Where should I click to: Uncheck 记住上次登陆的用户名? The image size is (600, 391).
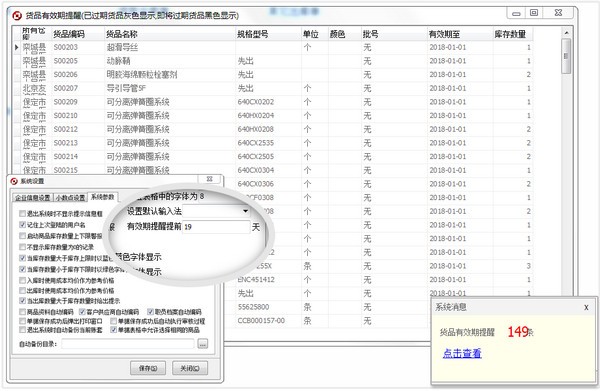23,225
